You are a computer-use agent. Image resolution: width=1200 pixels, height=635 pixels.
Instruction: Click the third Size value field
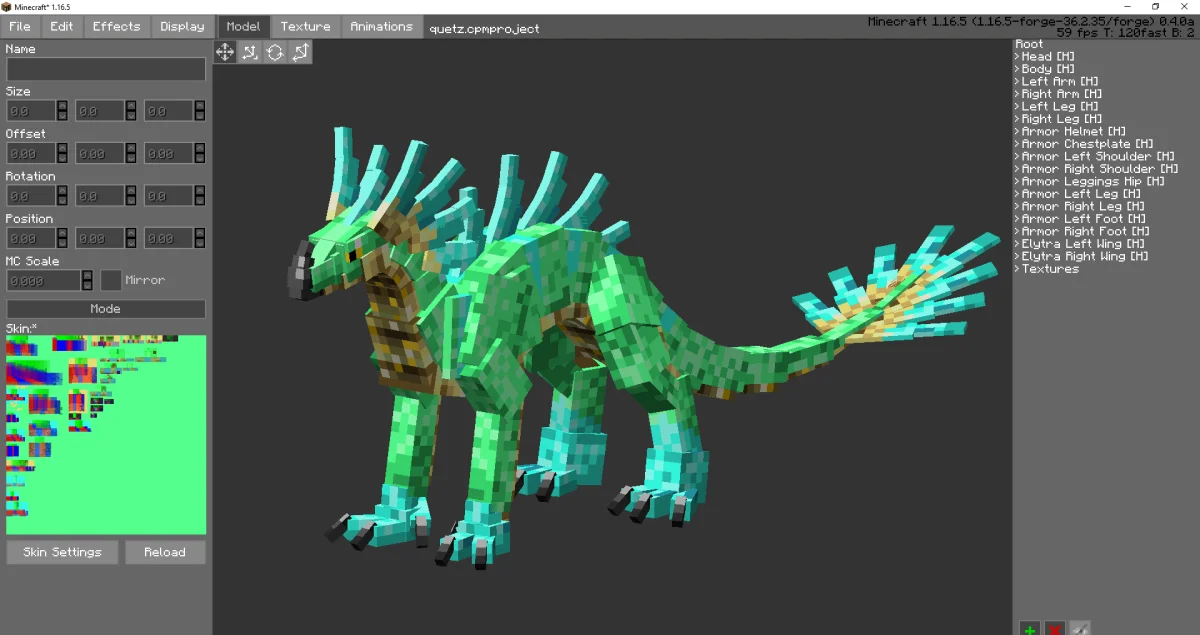click(169, 111)
